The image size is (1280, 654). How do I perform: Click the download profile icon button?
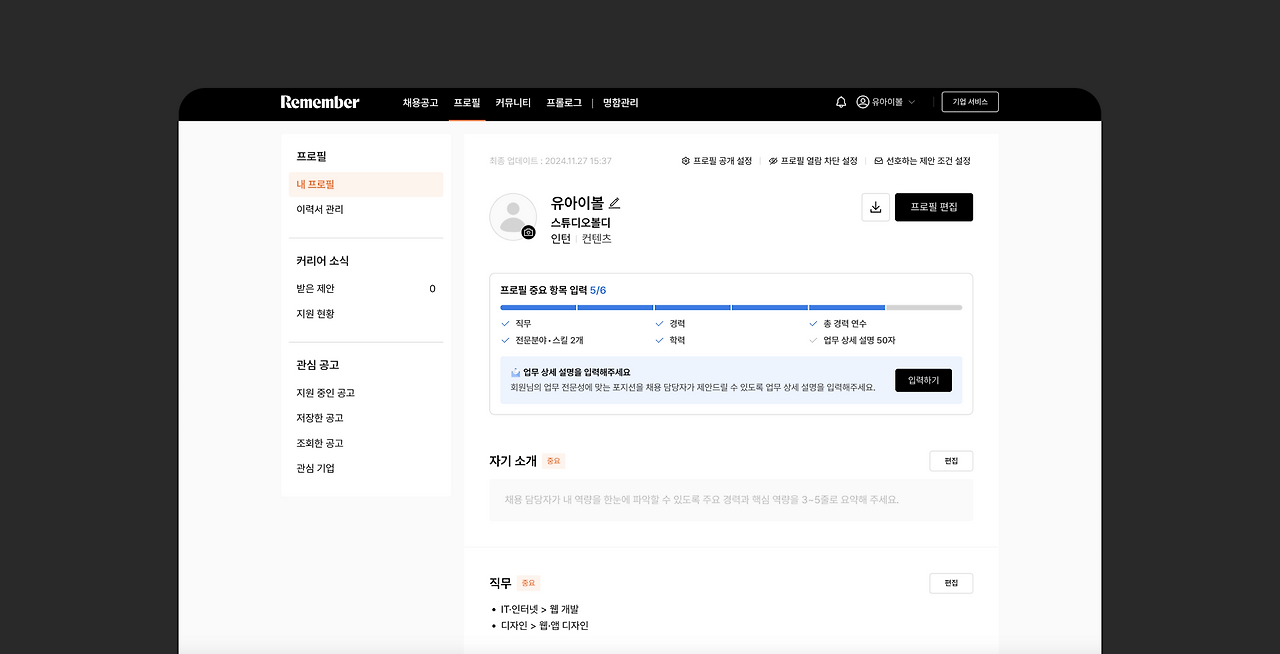(x=875, y=207)
